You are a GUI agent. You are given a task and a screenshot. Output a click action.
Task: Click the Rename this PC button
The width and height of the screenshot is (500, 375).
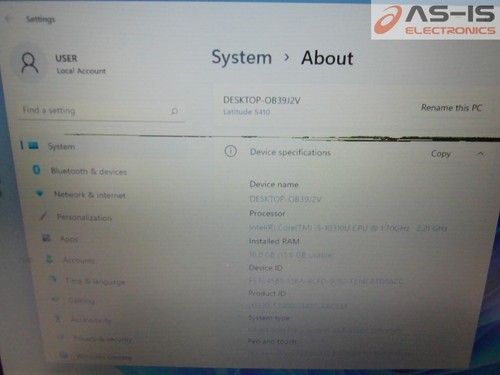click(x=451, y=108)
